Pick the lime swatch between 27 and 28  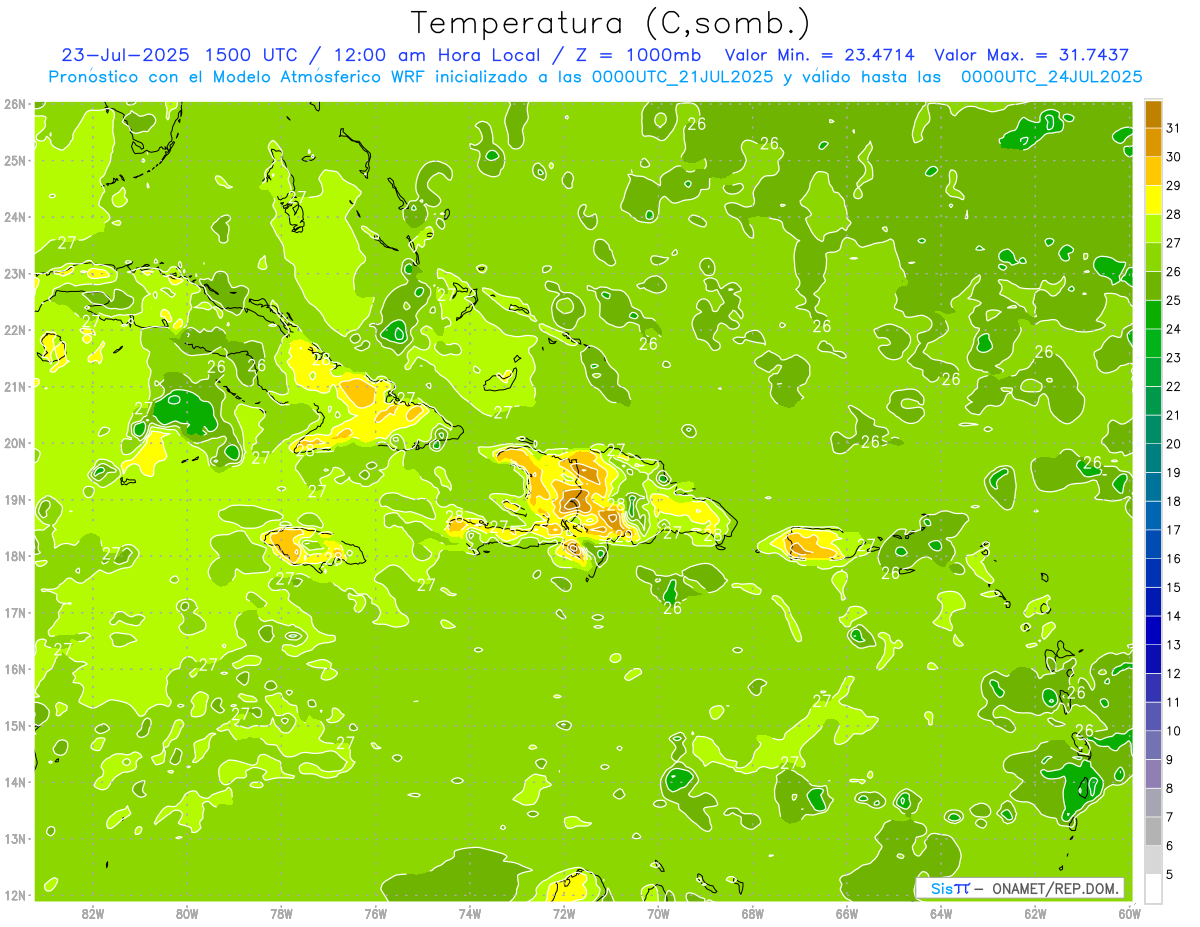click(x=1153, y=229)
